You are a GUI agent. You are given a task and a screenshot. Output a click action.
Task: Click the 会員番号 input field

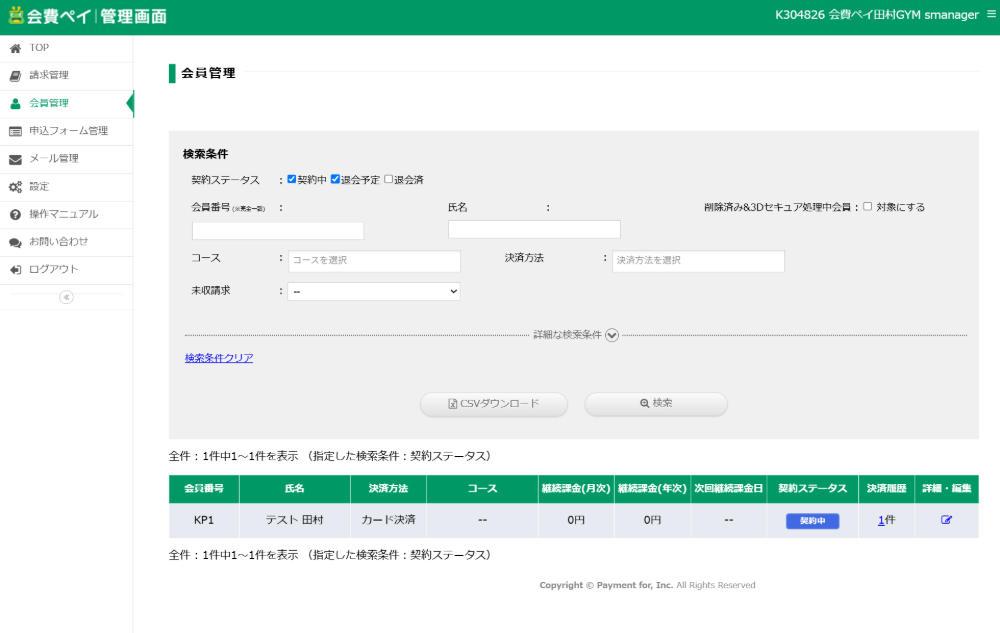[x=278, y=231]
